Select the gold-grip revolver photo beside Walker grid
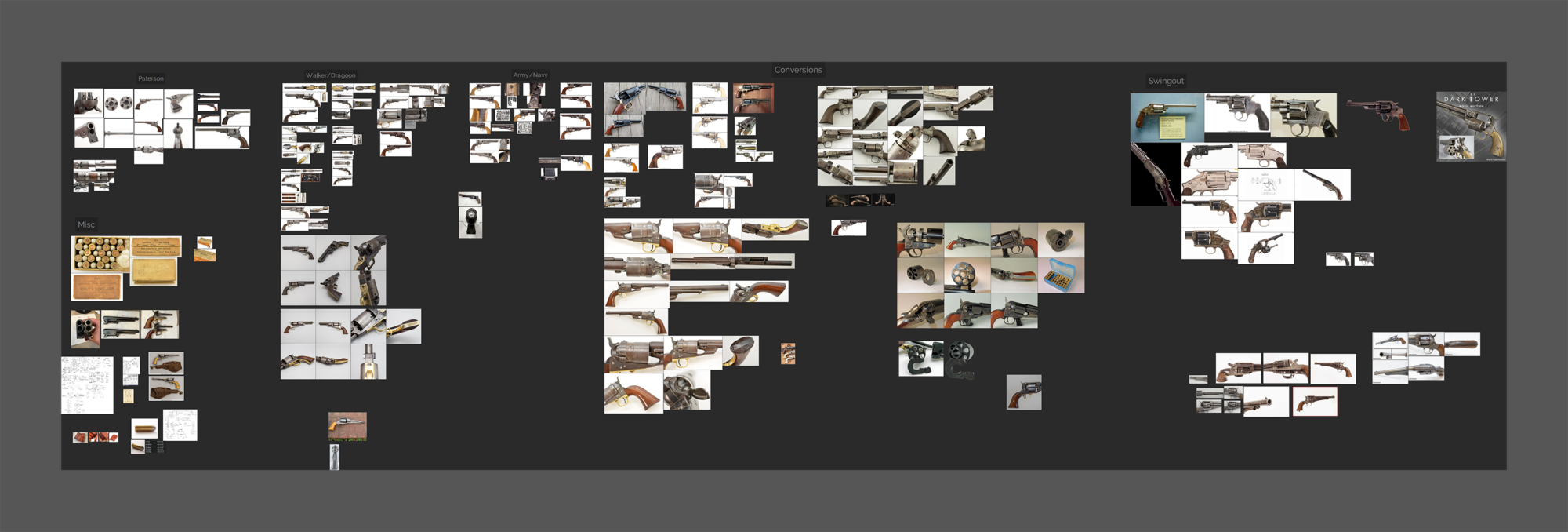The height and width of the screenshot is (532, 1568). tap(403, 326)
